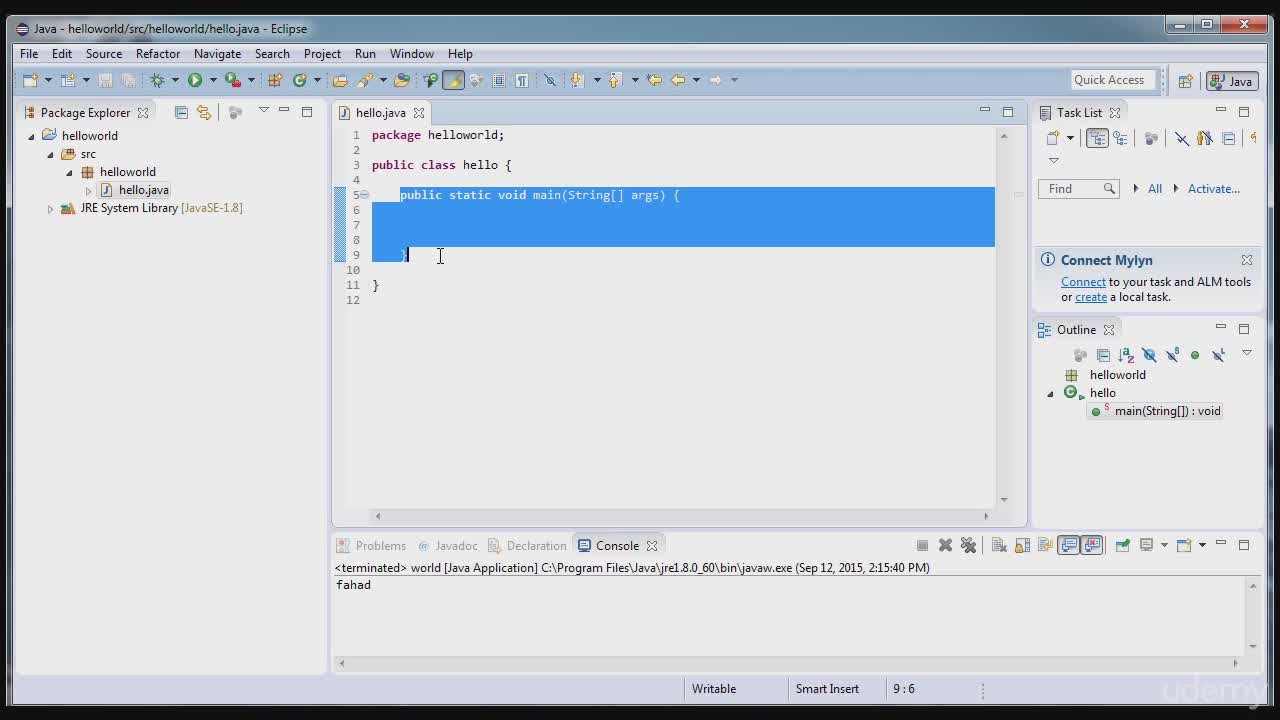Click the create local task link
The width and height of the screenshot is (1280, 720).
(1091, 297)
